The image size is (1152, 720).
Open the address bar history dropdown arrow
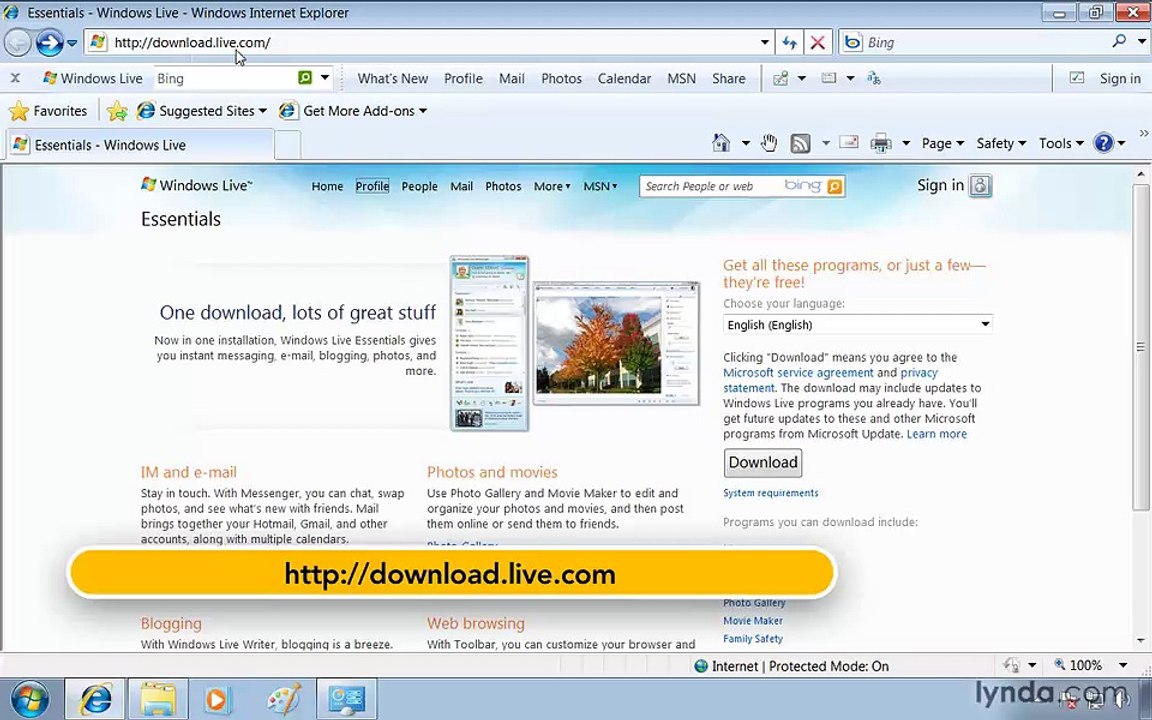pos(765,43)
